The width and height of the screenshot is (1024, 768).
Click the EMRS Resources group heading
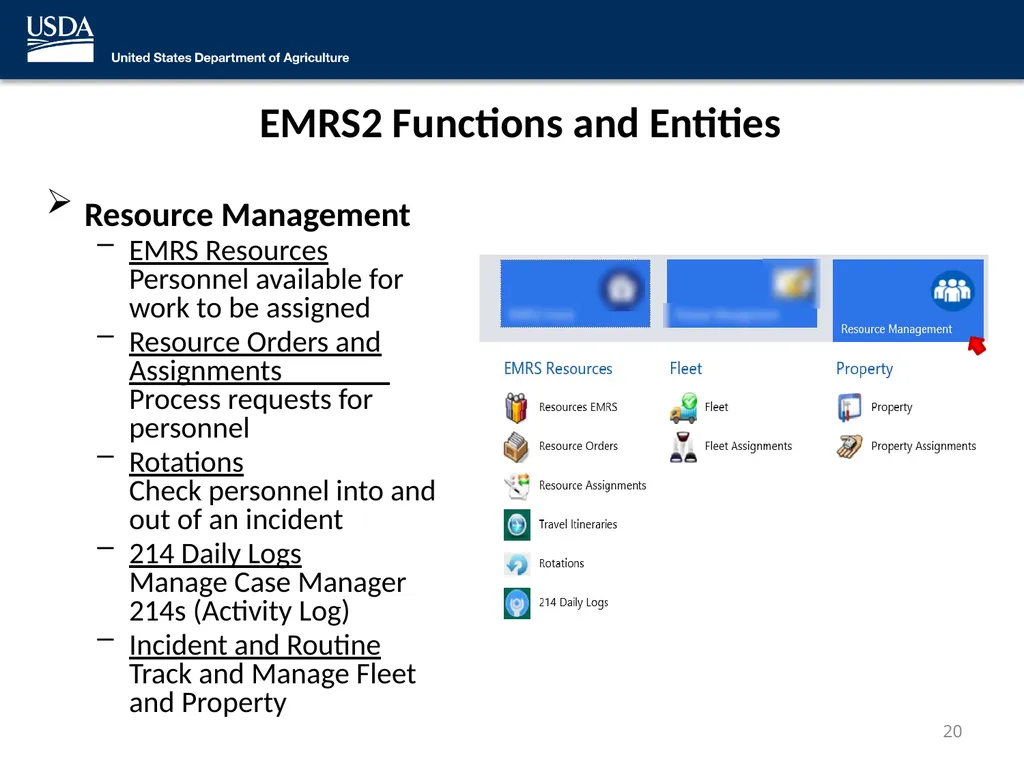point(558,368)
